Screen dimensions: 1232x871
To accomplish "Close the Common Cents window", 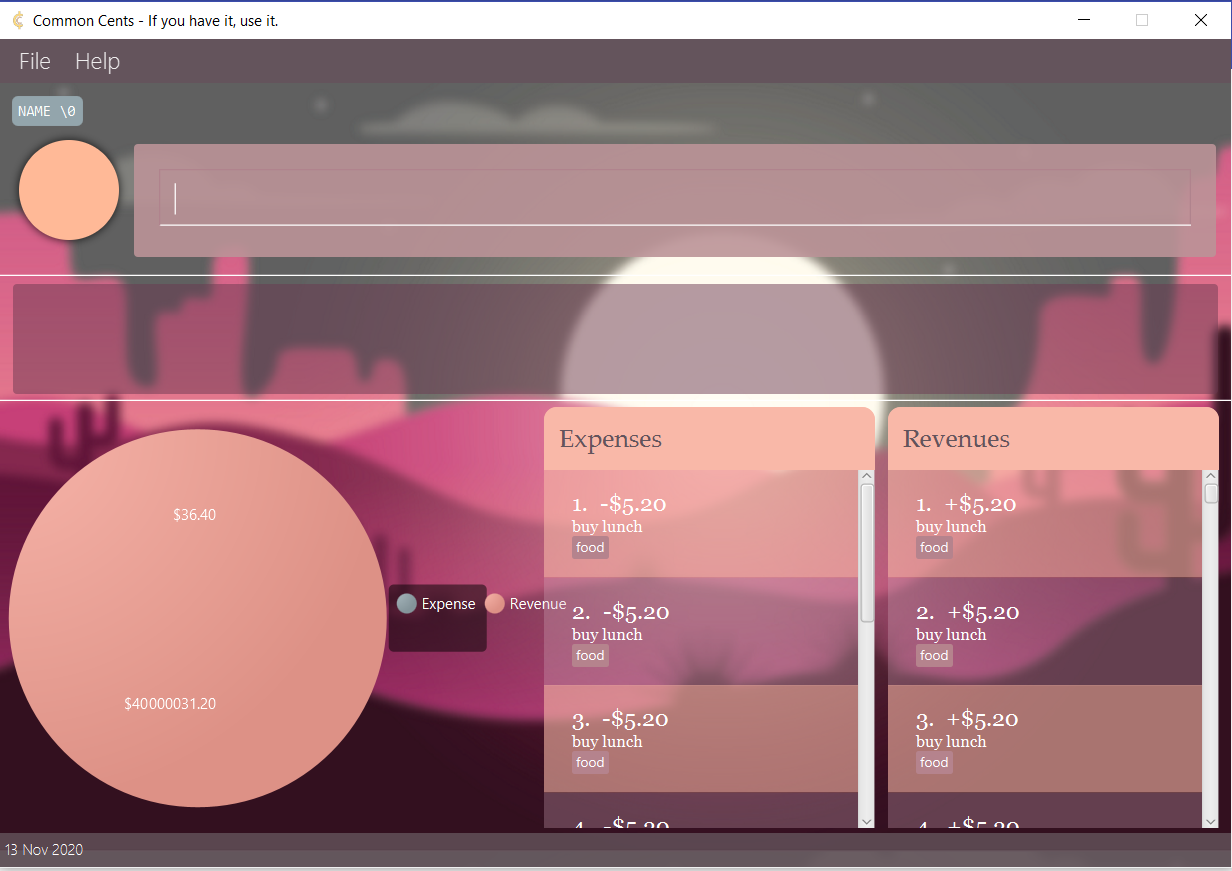I will click(1201, 20).
